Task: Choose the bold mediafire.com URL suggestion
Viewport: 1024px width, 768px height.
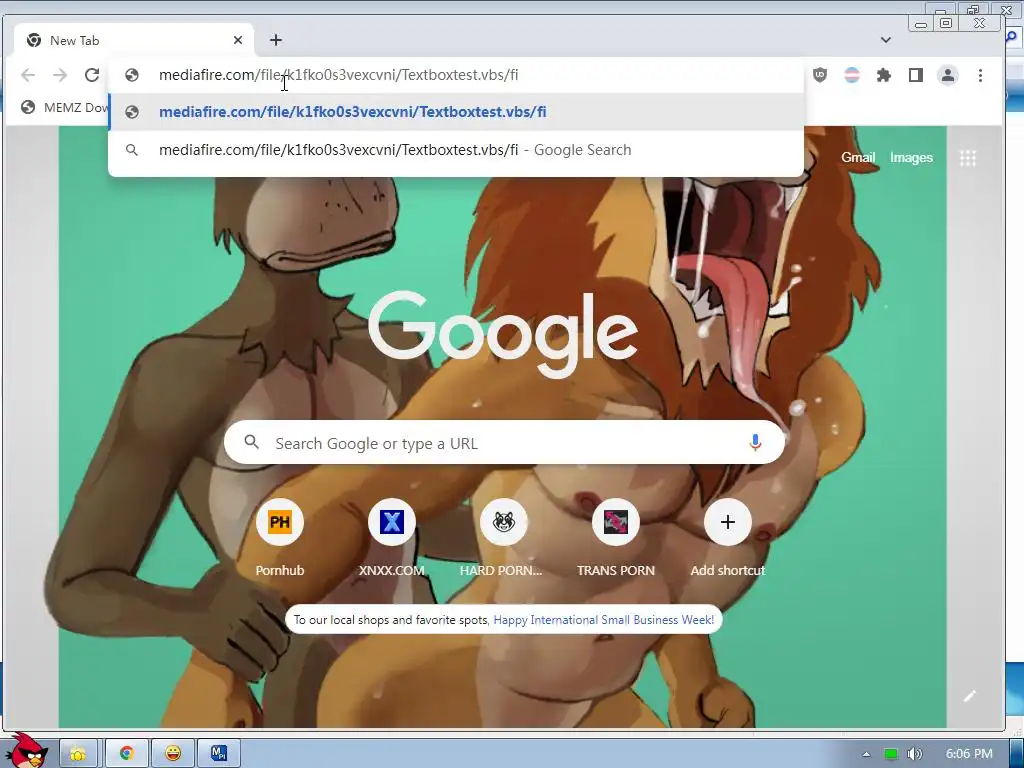Action: coord(456,112)
